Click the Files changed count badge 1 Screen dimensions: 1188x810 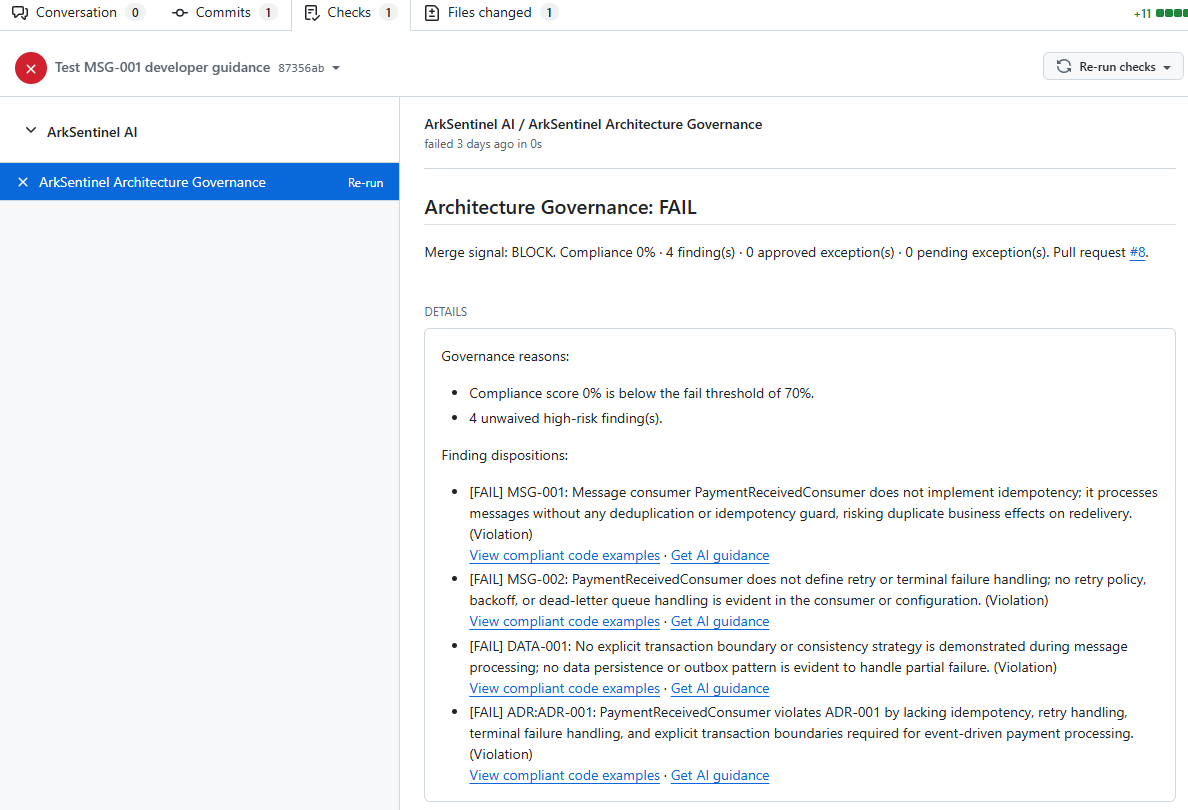point(549,13)
